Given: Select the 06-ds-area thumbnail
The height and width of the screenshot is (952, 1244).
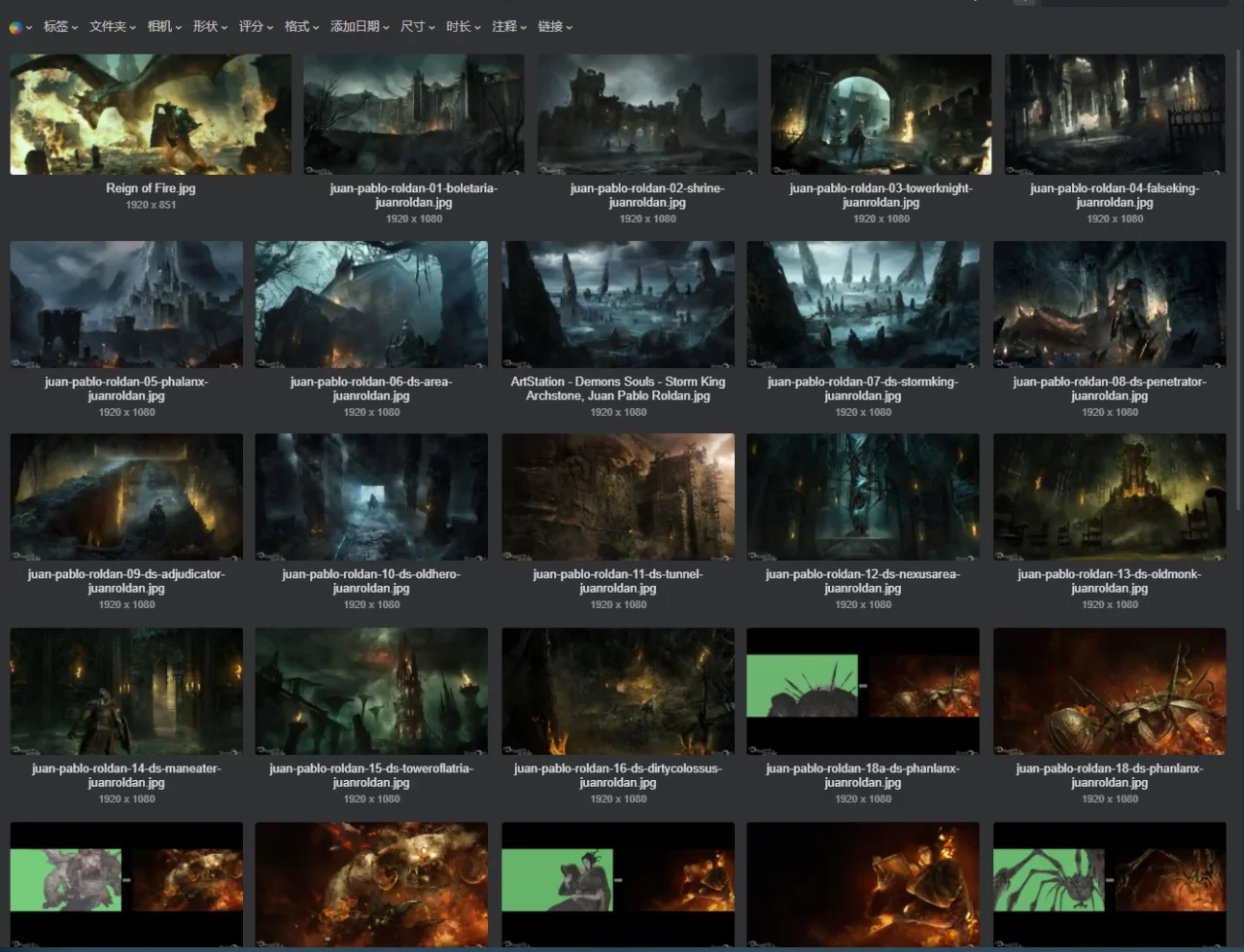Looking at the screenshot, I should click(x=371, y=304).
